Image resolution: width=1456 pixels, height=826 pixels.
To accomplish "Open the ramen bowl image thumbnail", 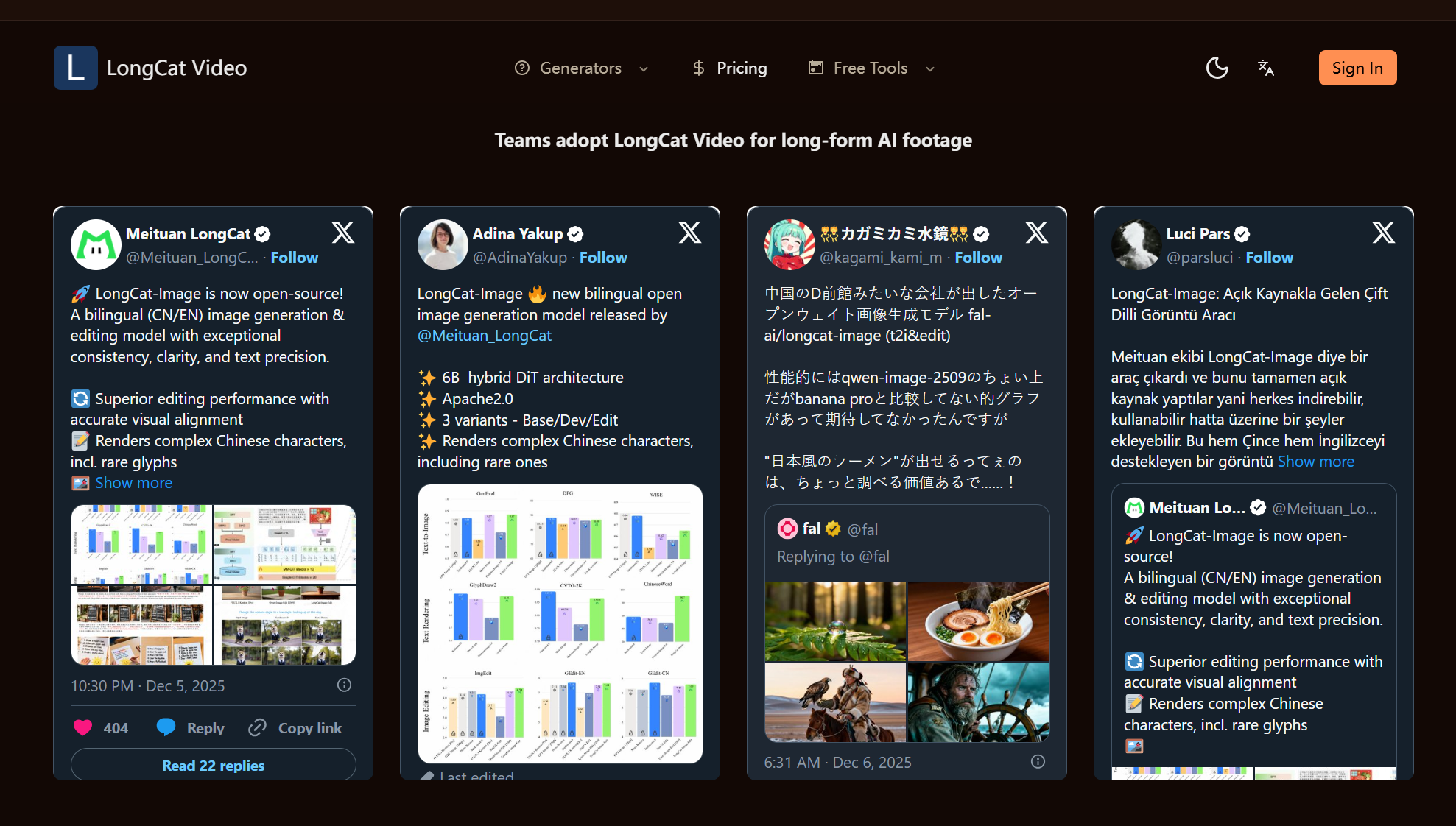I will pos(978,621).
